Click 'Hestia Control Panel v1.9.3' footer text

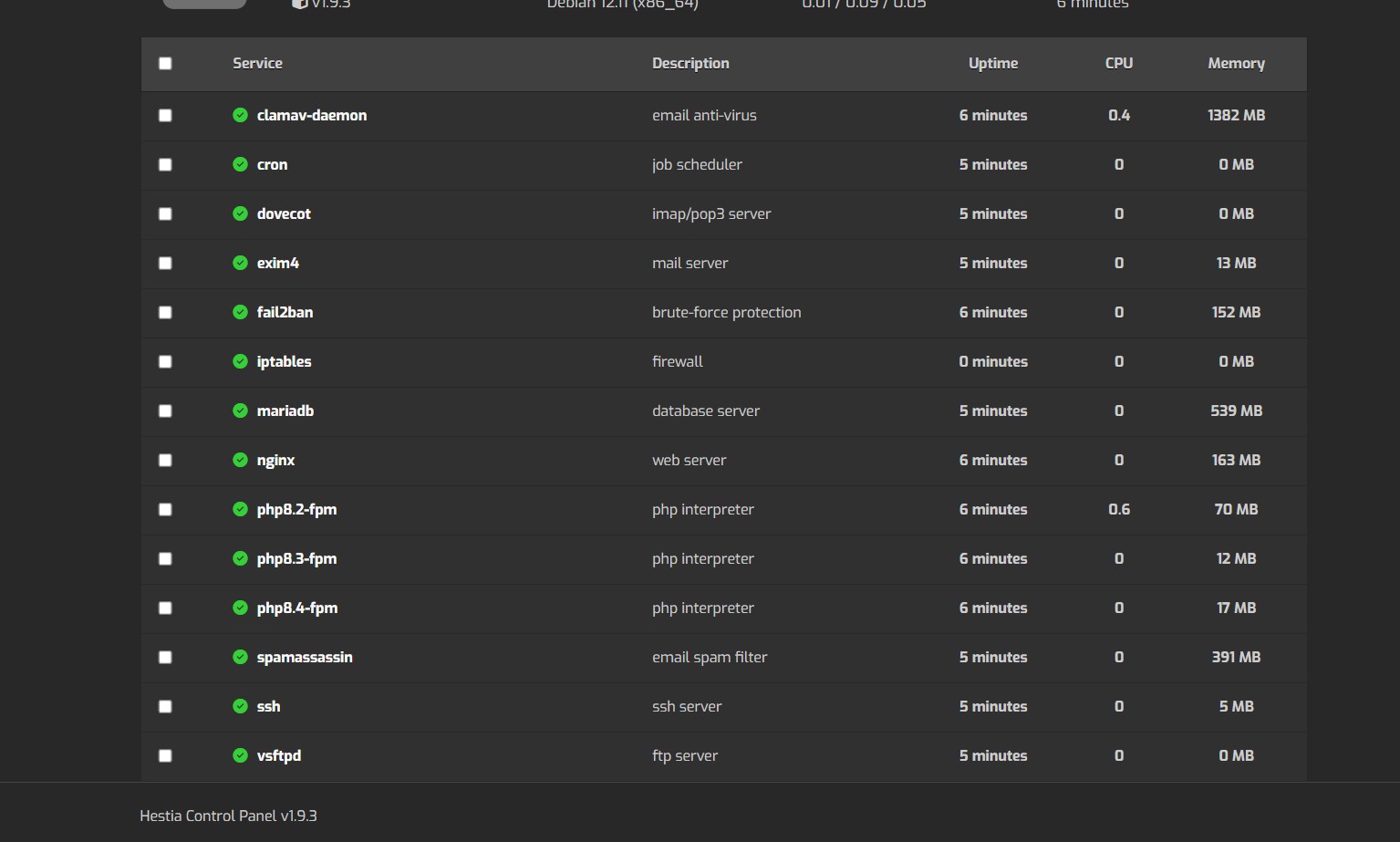228,816
